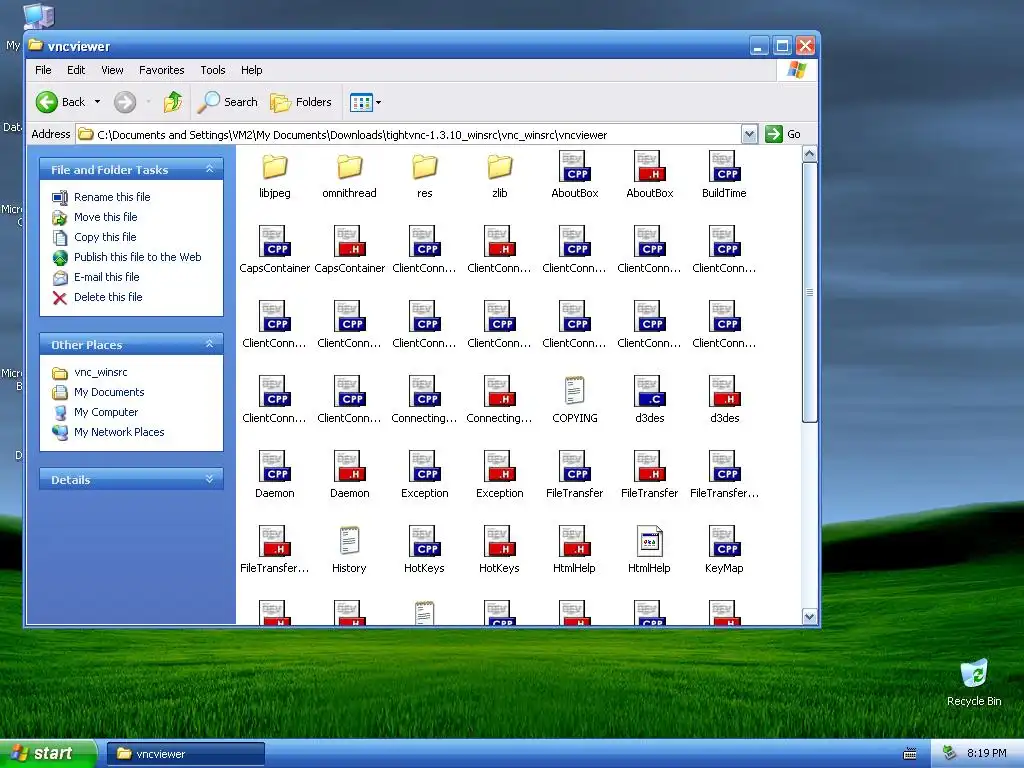Select the CapsContainer header file

pyautogui.click(x=349, y=251)
